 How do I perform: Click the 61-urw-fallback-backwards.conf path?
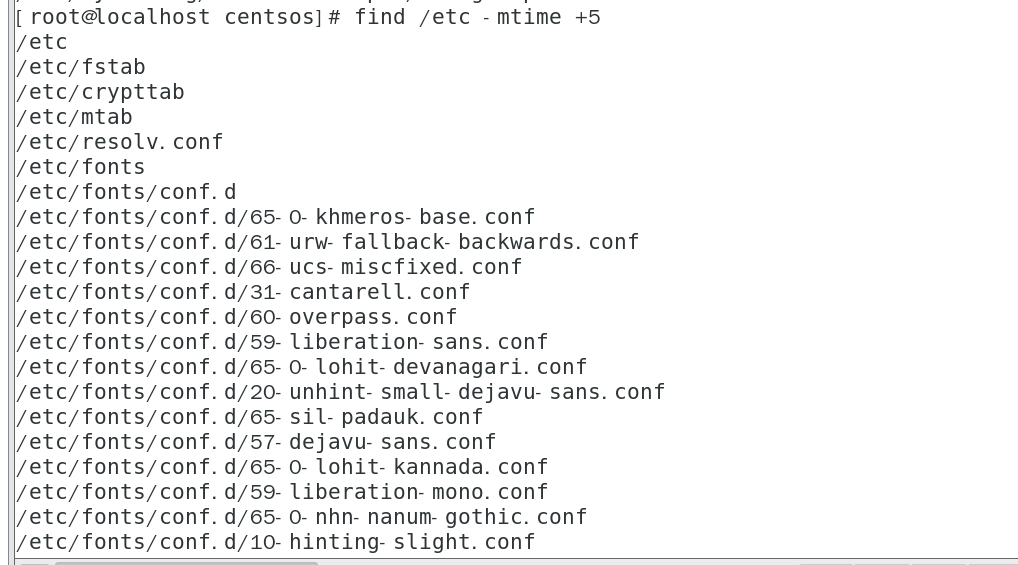click(328, 242)
